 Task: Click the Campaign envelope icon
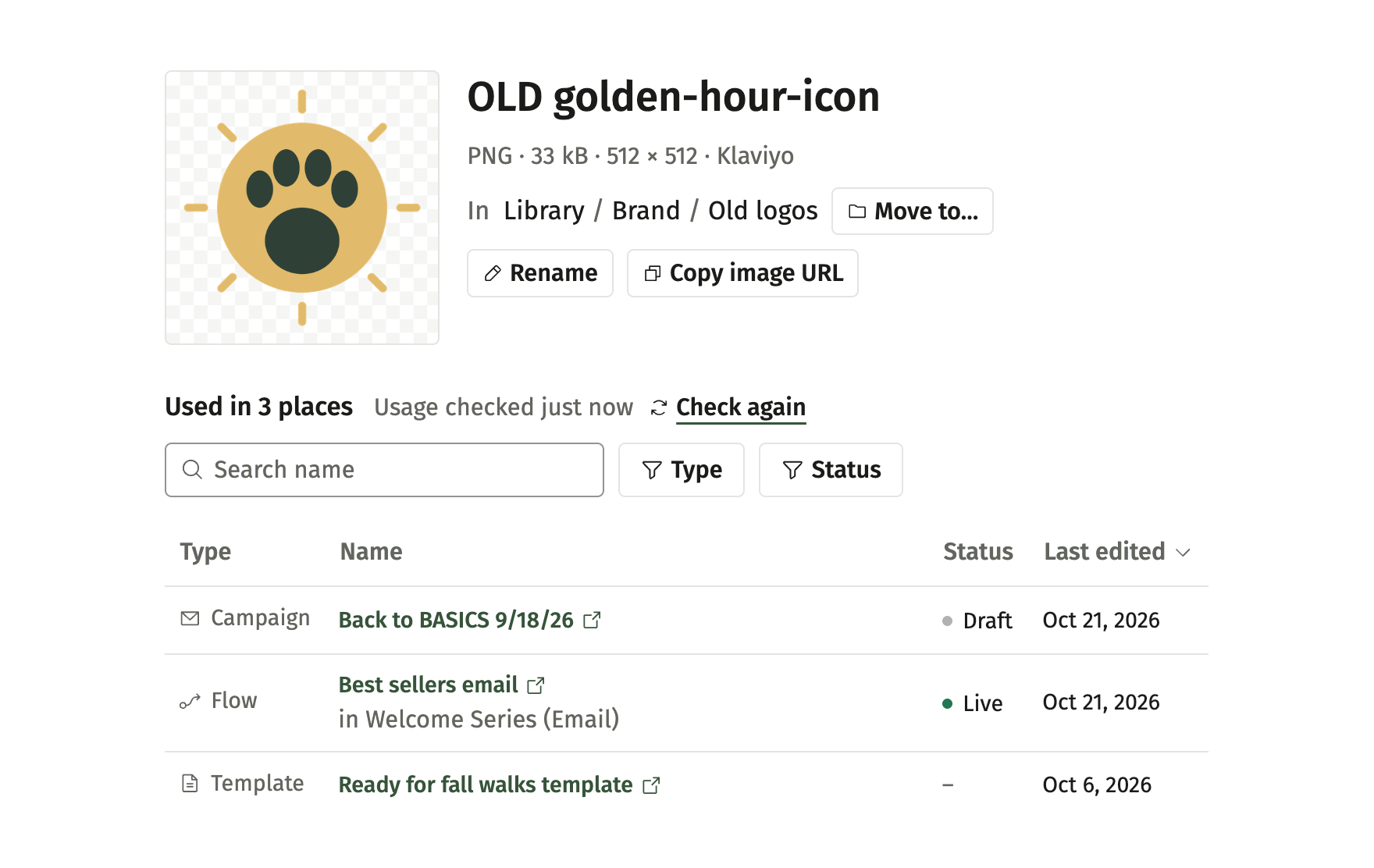click(x=190, y=618)
